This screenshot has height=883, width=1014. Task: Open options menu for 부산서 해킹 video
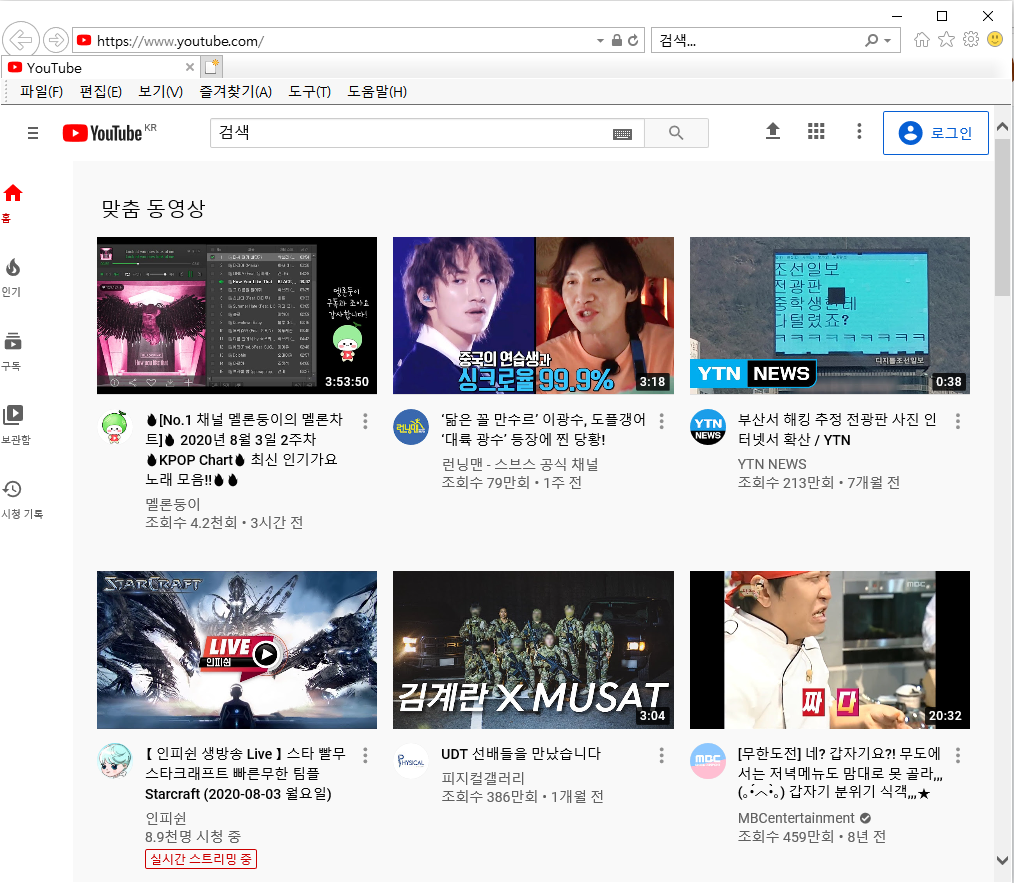click(958, 421)
